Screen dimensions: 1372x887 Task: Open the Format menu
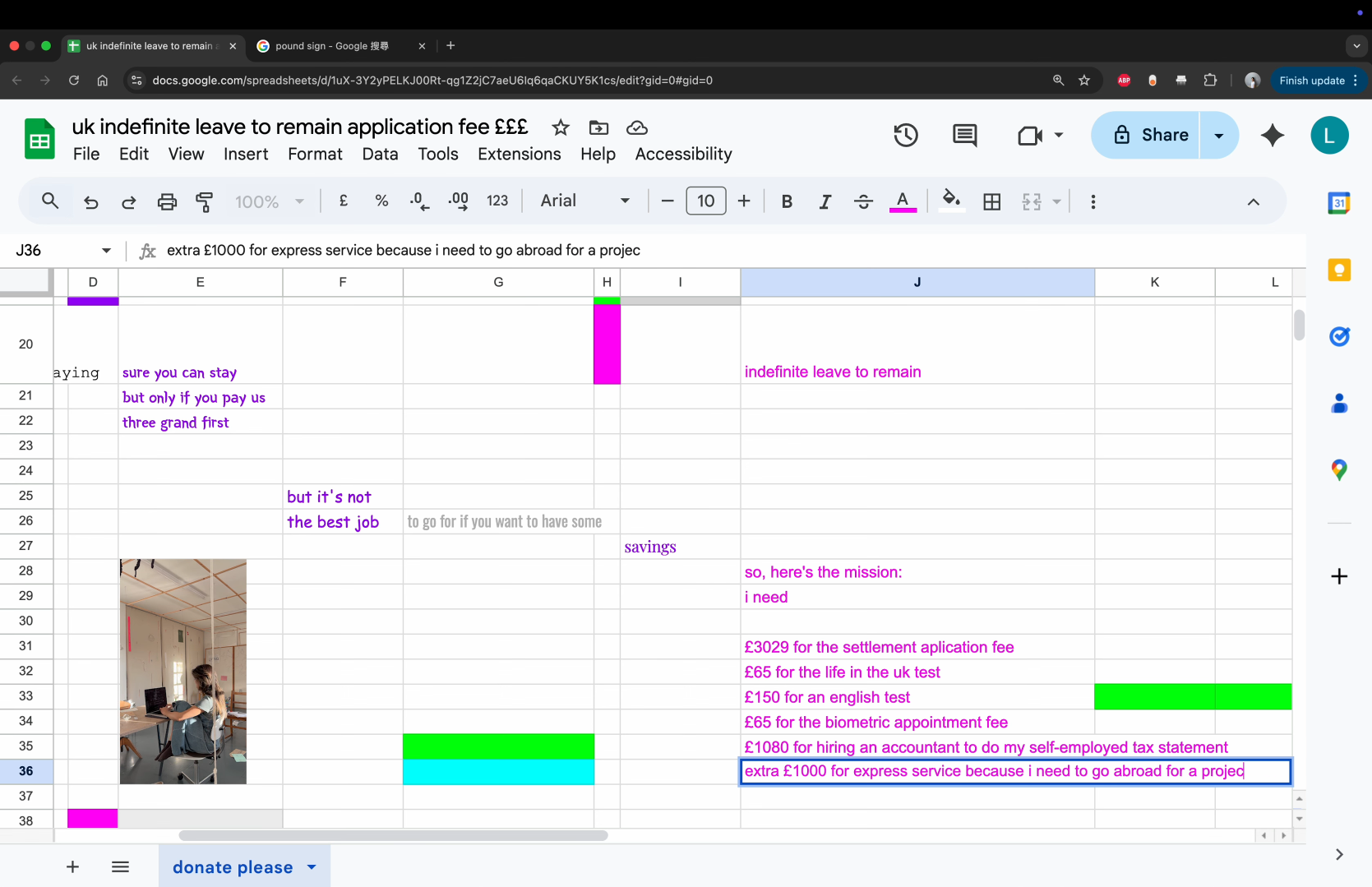pos(315,154)
